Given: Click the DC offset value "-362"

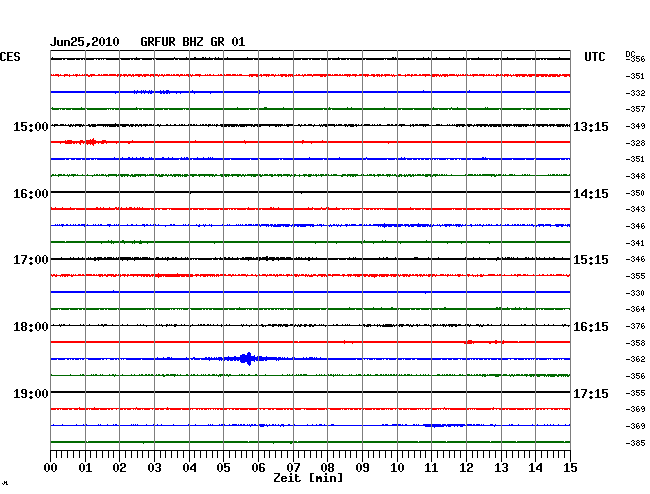Looking at the screenshot, I should tap(635, 359).
